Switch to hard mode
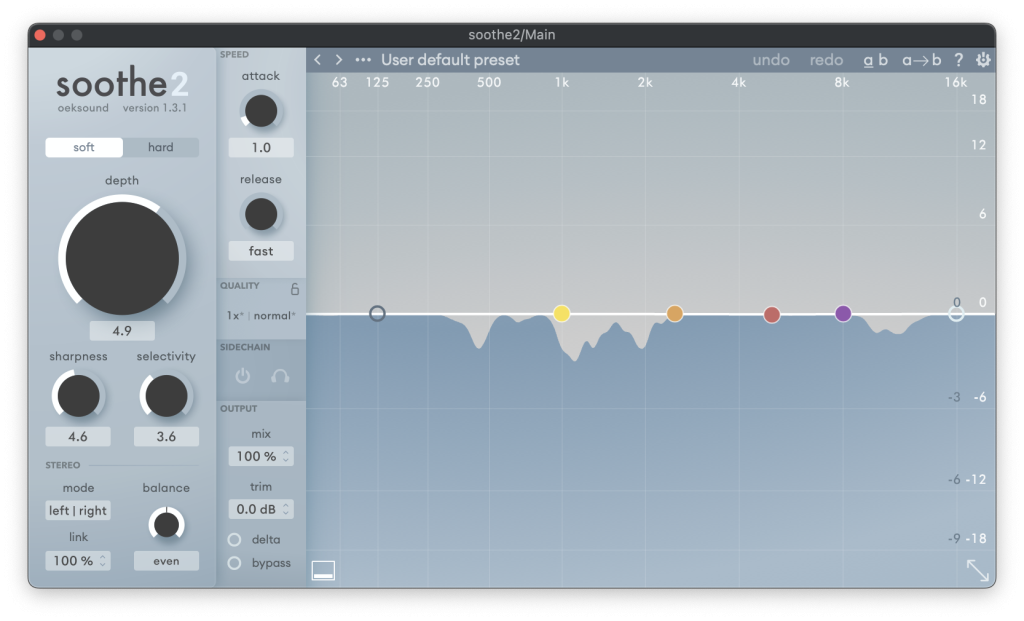 [x=160, y=147]
